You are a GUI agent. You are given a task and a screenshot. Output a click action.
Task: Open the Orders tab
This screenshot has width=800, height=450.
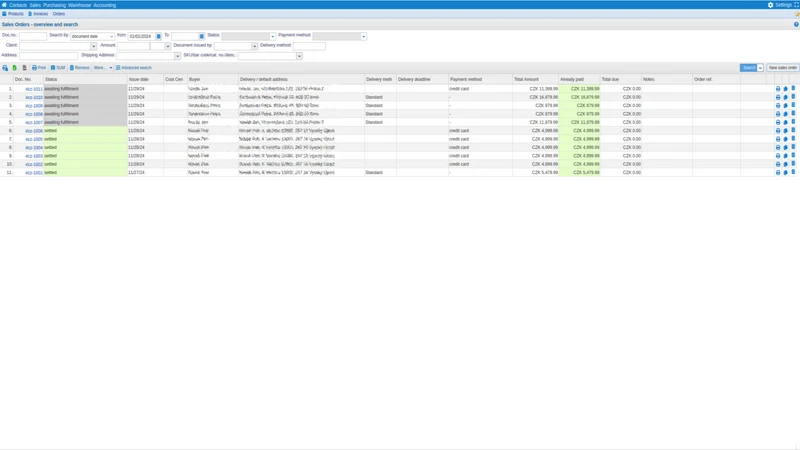pos(59,14)
